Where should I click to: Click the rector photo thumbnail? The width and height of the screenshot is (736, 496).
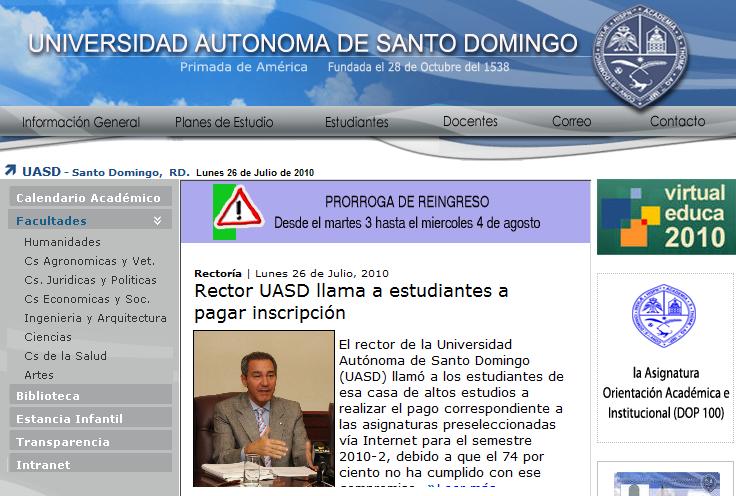264,408
